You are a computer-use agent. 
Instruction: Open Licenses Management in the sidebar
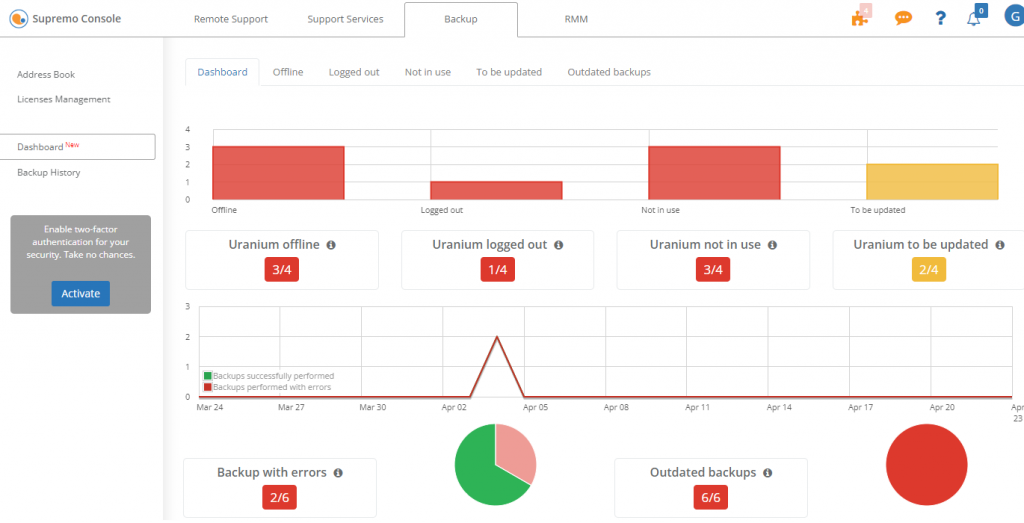click(x=64, y=99)
